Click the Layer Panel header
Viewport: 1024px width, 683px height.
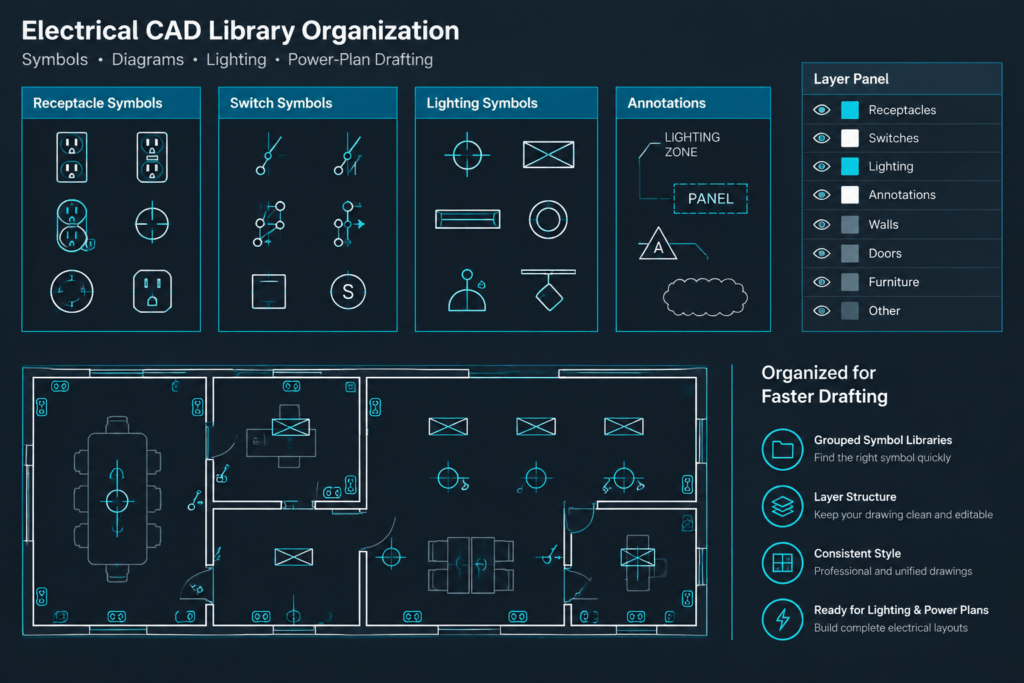pyautogui.click(x=902, y=79)
